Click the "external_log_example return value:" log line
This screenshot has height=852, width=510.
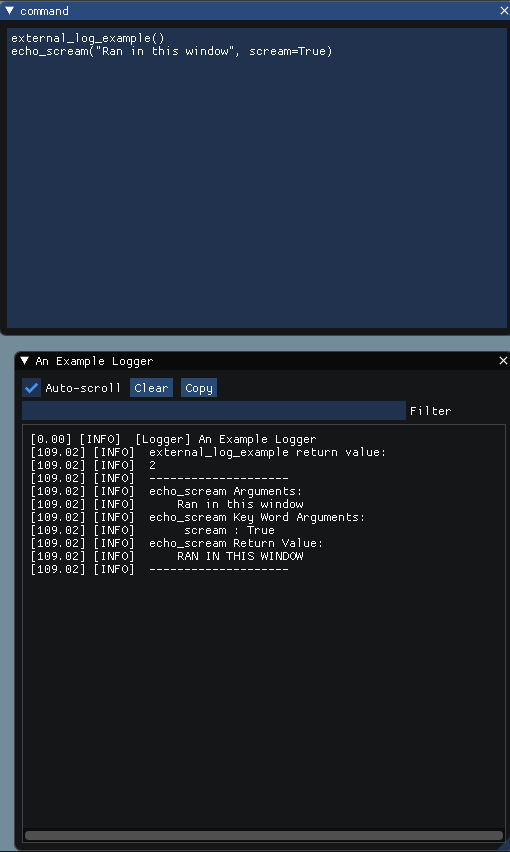coord(208,452)
